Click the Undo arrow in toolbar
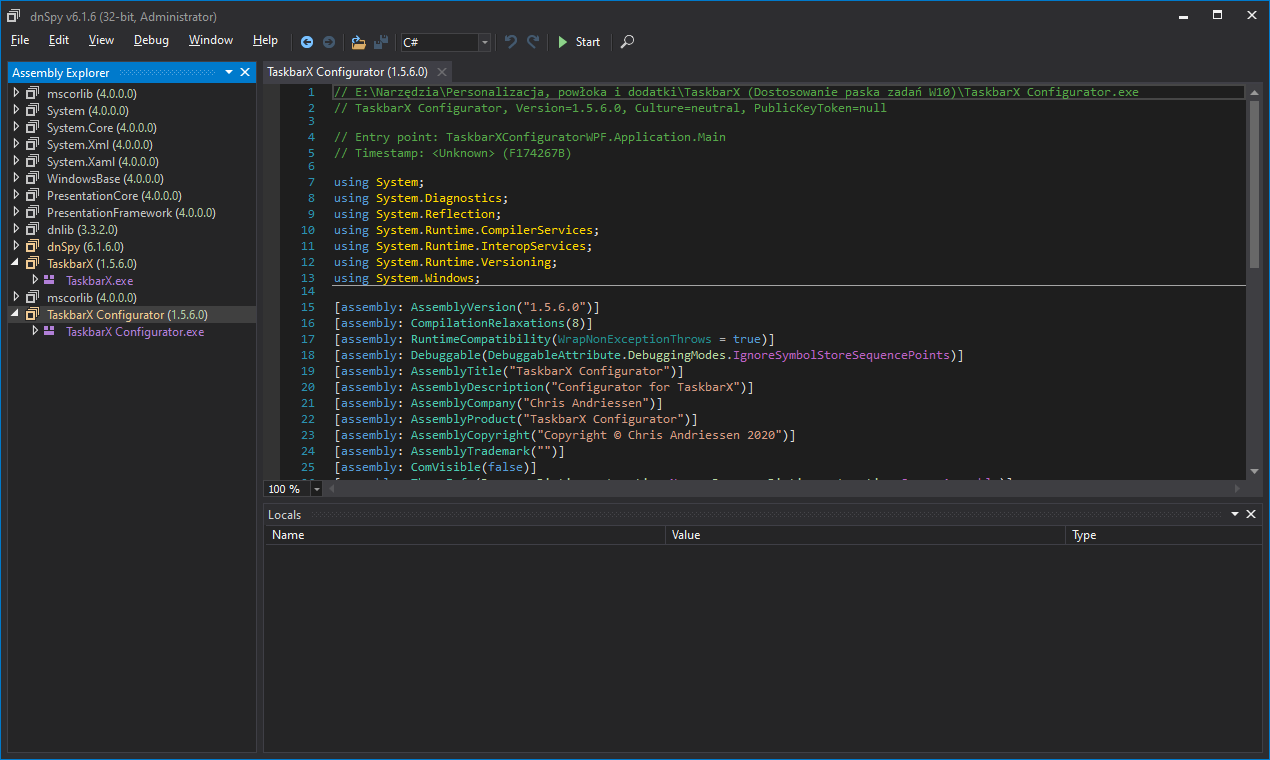The height and width of the screenshot is (760, 1270). pyautogui.click(x=511, y=42)
